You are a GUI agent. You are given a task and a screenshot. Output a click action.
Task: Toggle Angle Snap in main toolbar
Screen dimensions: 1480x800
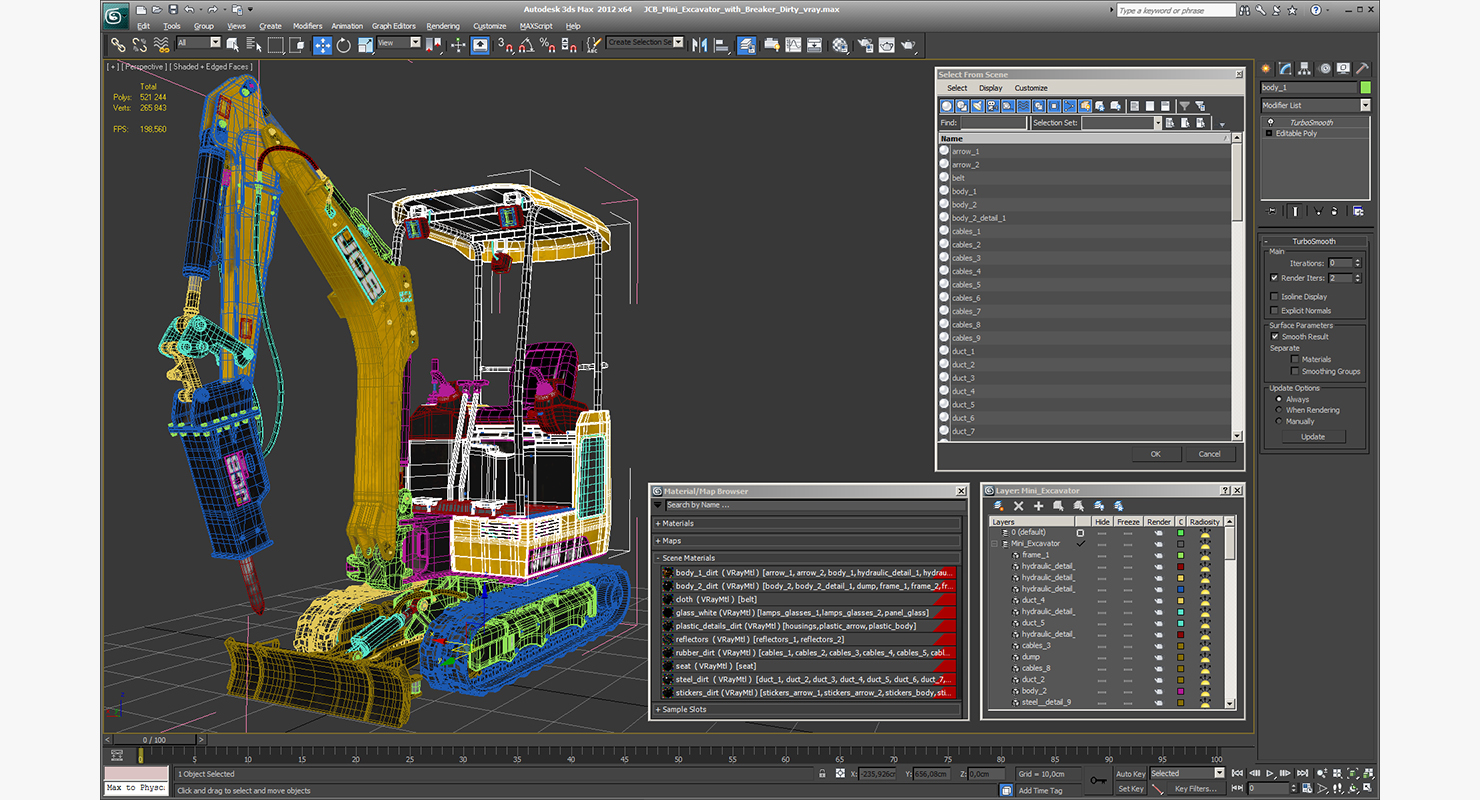526,45
